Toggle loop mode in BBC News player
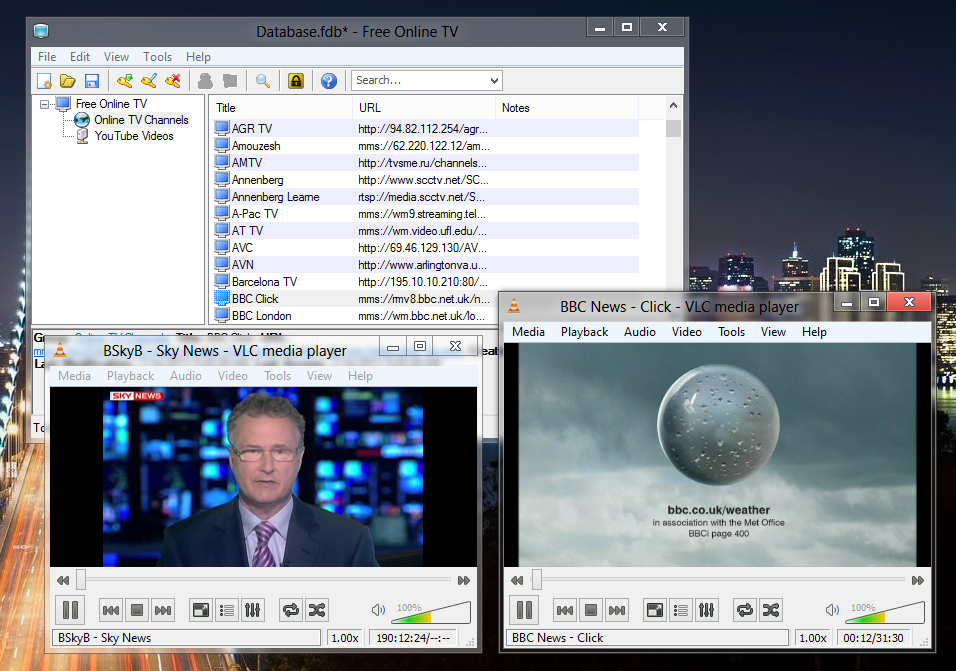The image size is (956, 671). coord(744,609)
